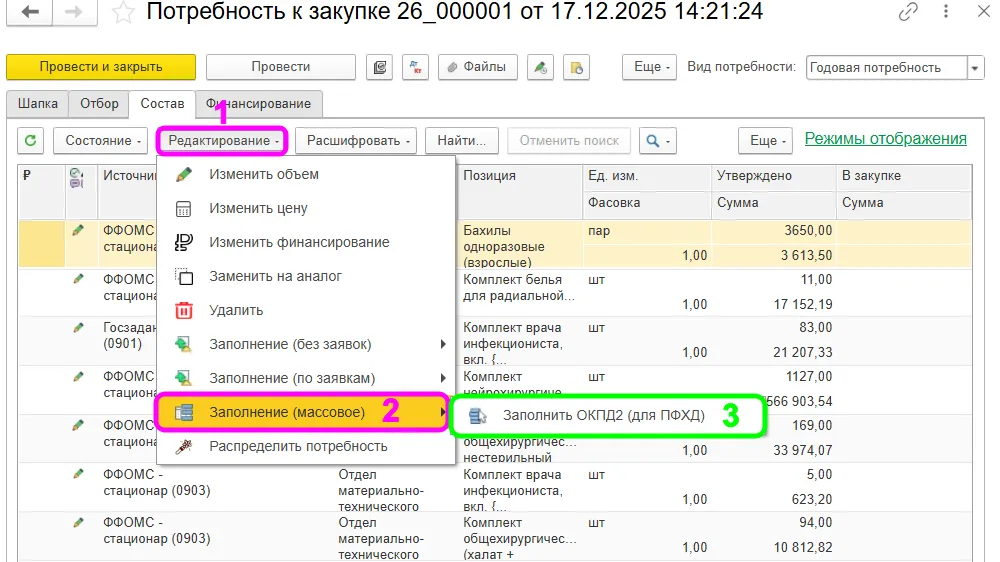Click the icon of Заполнить ОКПД2 item
The width and height of the screenshot is (1000, 562).
(477, 416)
